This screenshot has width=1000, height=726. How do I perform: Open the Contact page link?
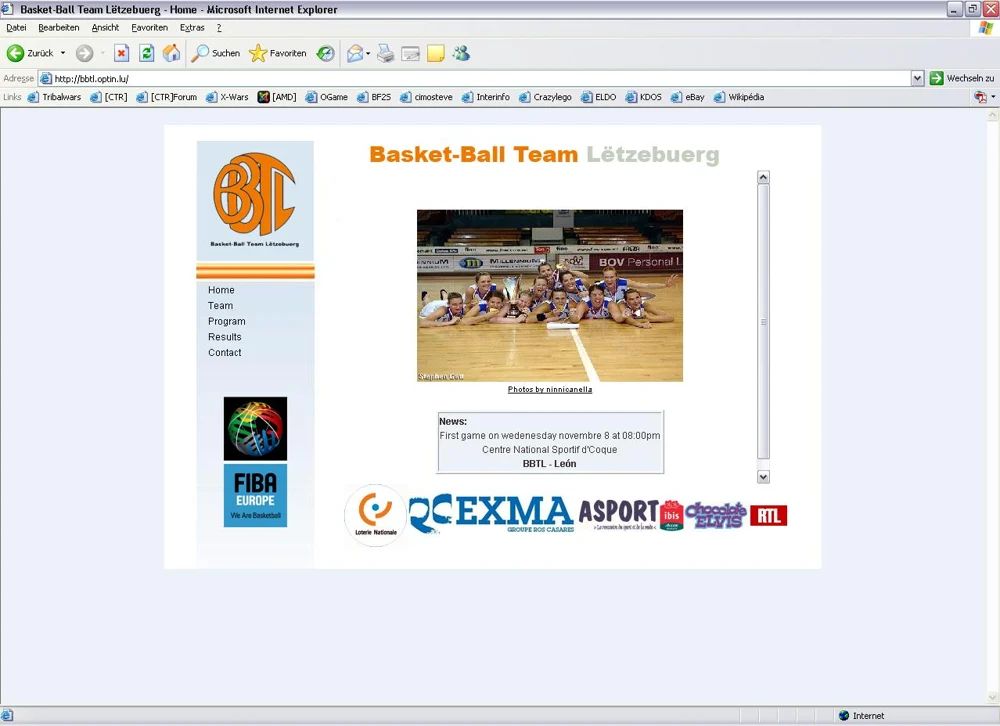pos(224,352)
